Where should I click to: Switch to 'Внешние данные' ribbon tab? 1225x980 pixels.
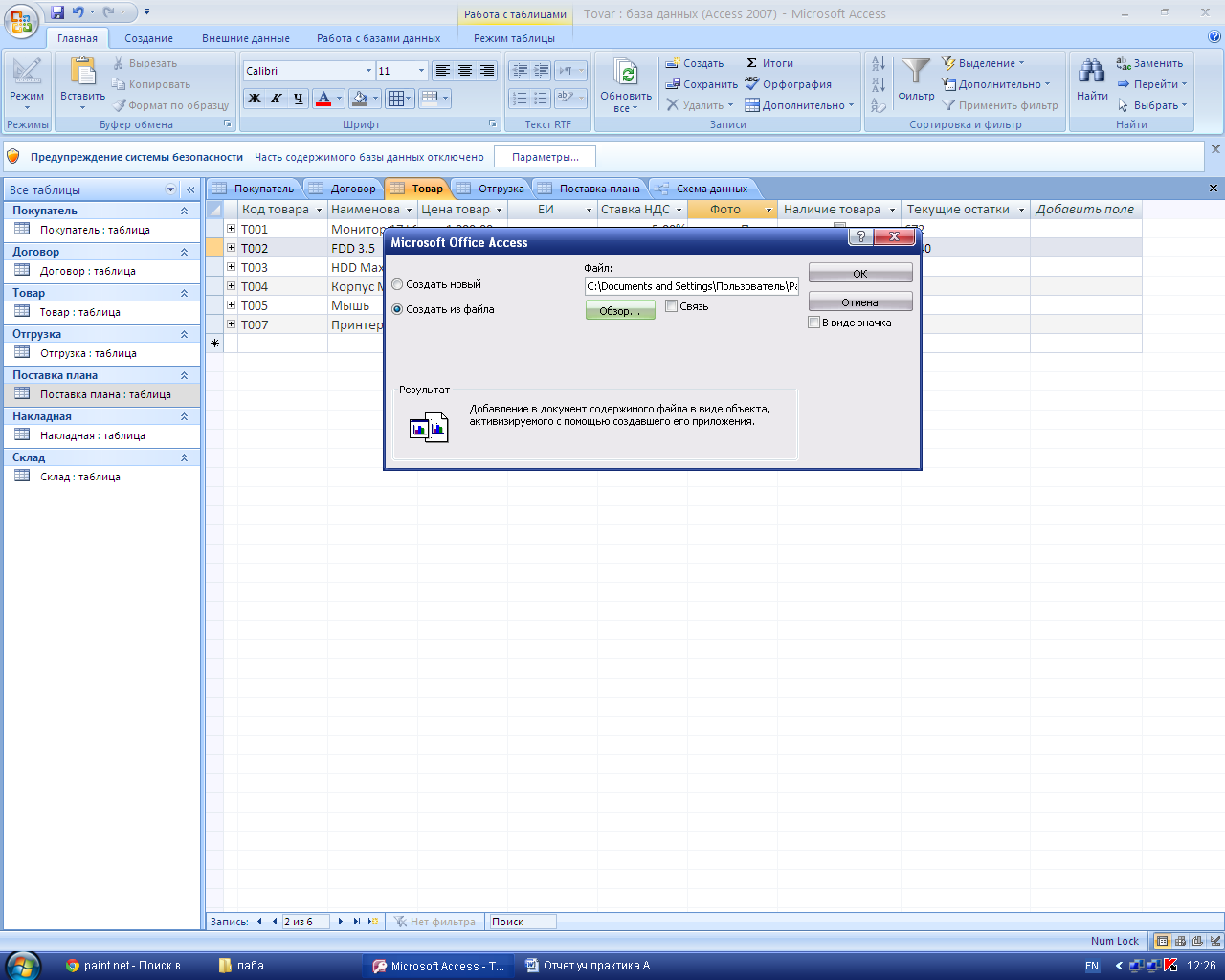click(x=246, y=38)
